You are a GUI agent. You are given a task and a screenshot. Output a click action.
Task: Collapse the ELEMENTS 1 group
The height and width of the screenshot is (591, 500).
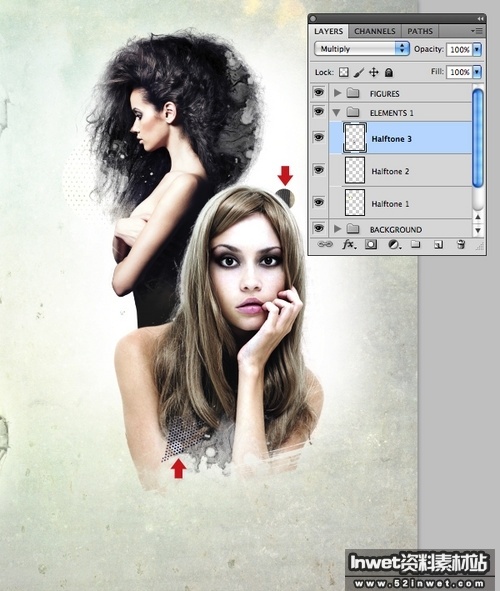[336, 112]
